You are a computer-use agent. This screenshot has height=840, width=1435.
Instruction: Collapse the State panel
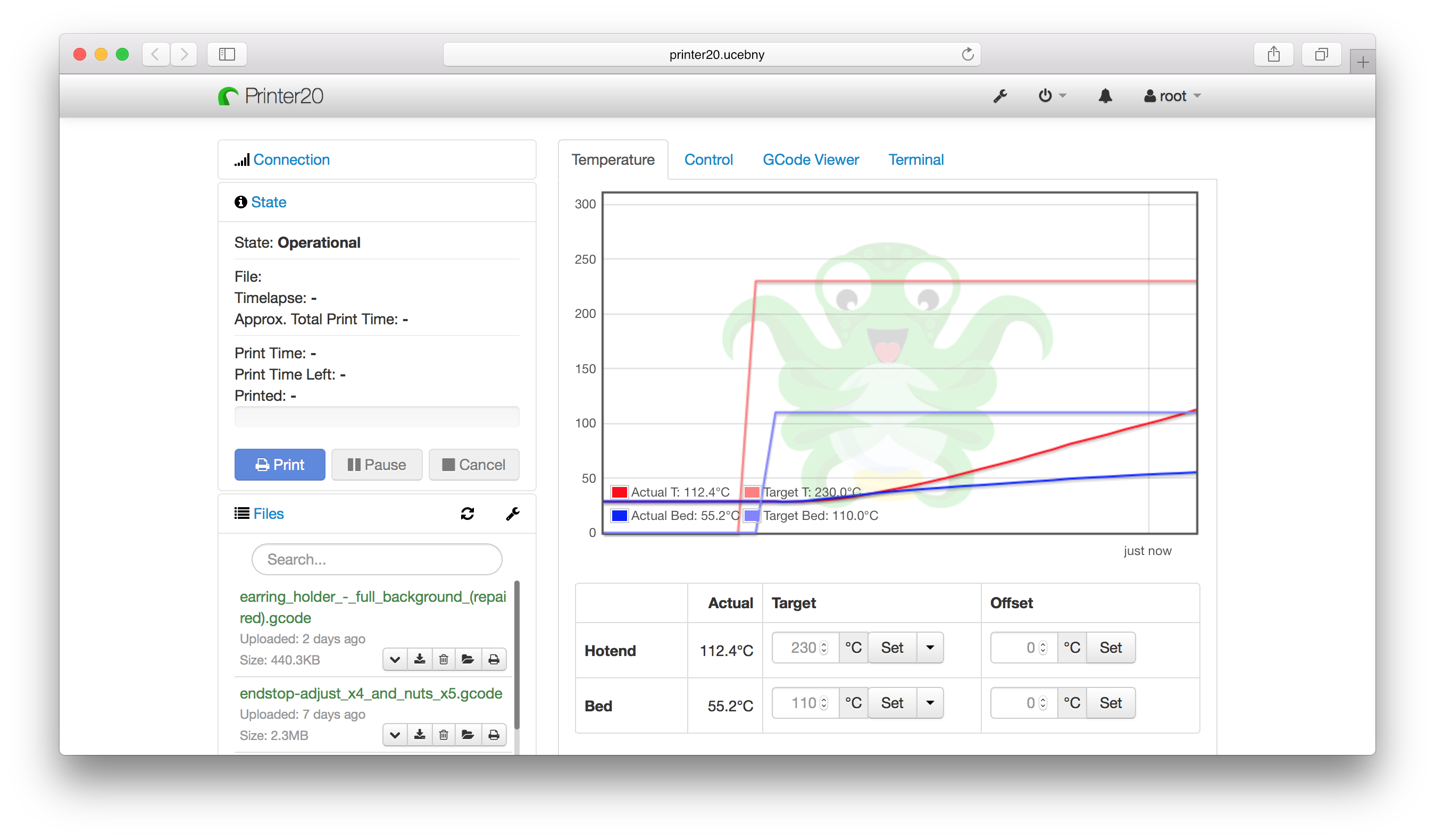tap(268, 202)
